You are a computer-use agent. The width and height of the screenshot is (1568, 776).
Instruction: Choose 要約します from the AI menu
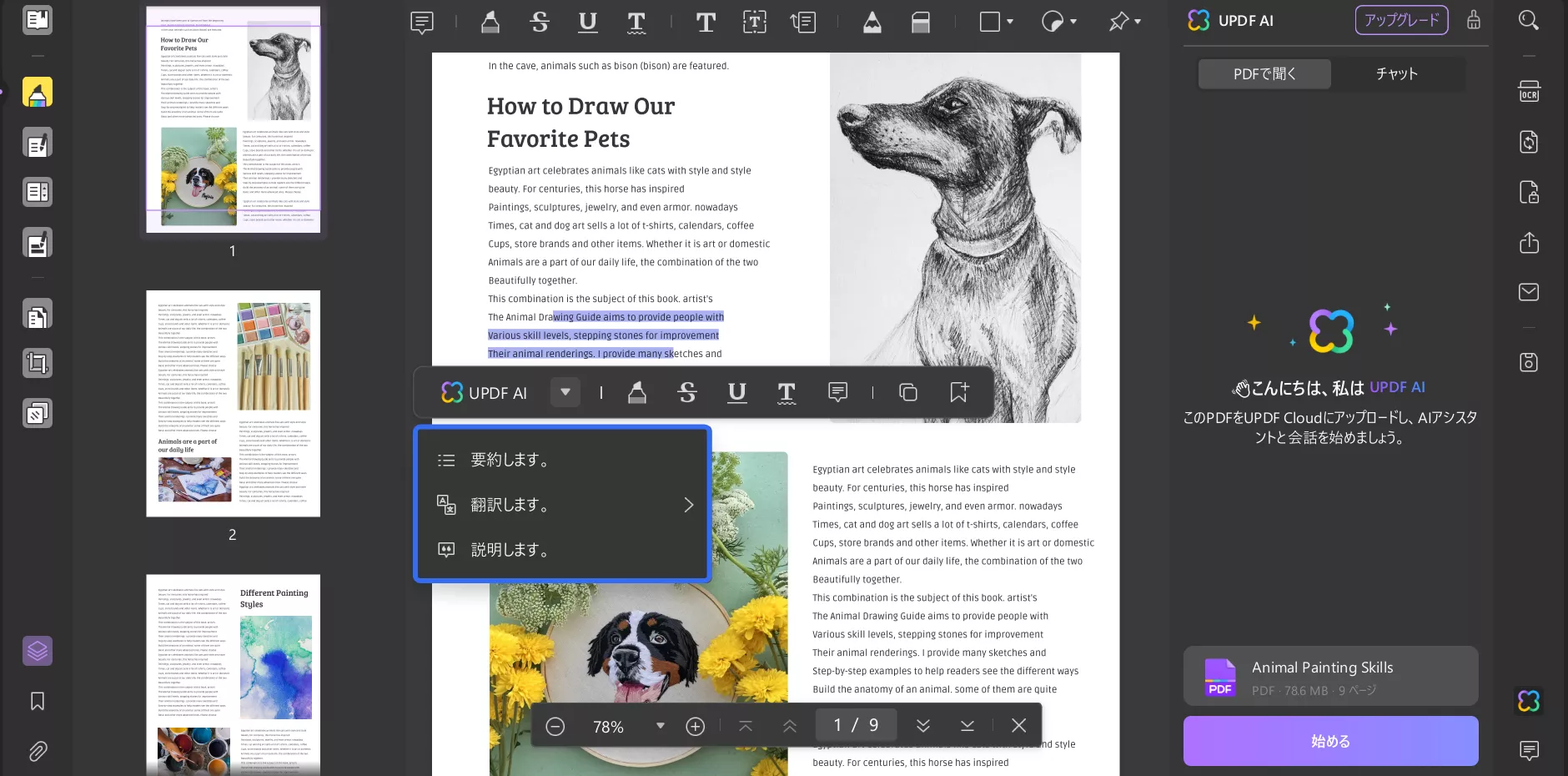(x=562, y=460)
